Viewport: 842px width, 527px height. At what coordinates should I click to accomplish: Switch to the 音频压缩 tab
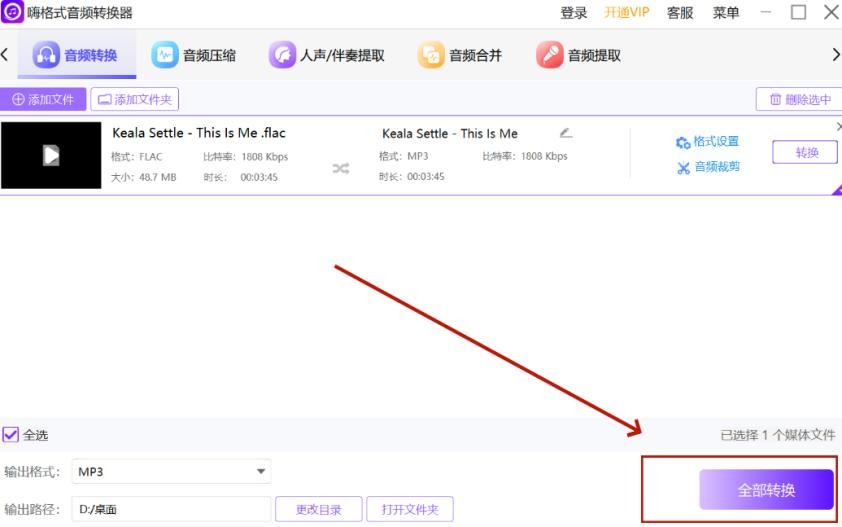coord(194,56)
